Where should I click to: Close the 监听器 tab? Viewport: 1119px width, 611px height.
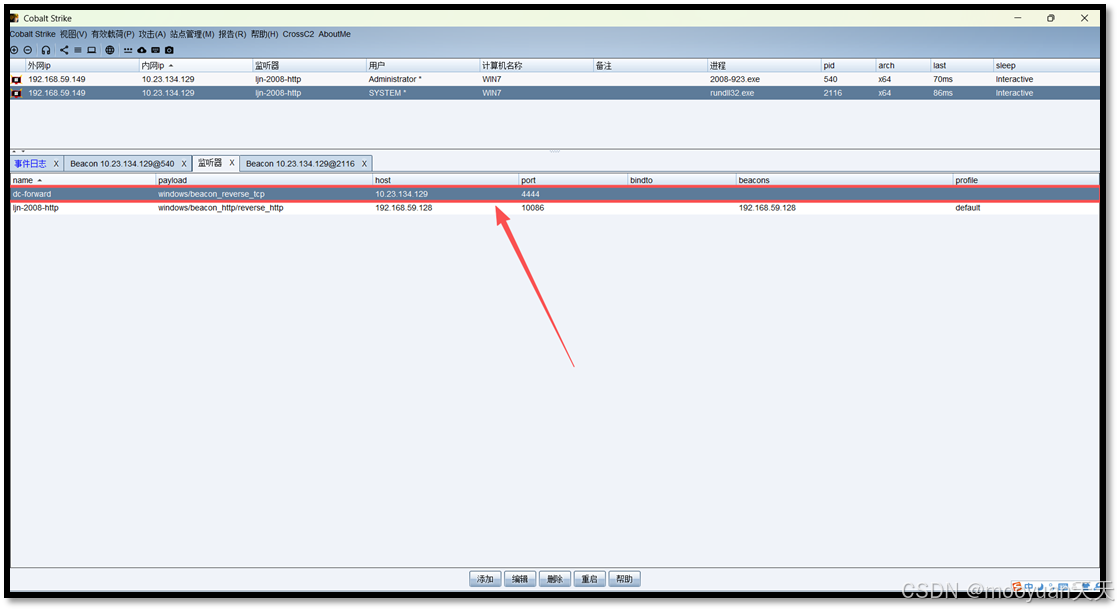pyautogui.click(x=232, y=163)
